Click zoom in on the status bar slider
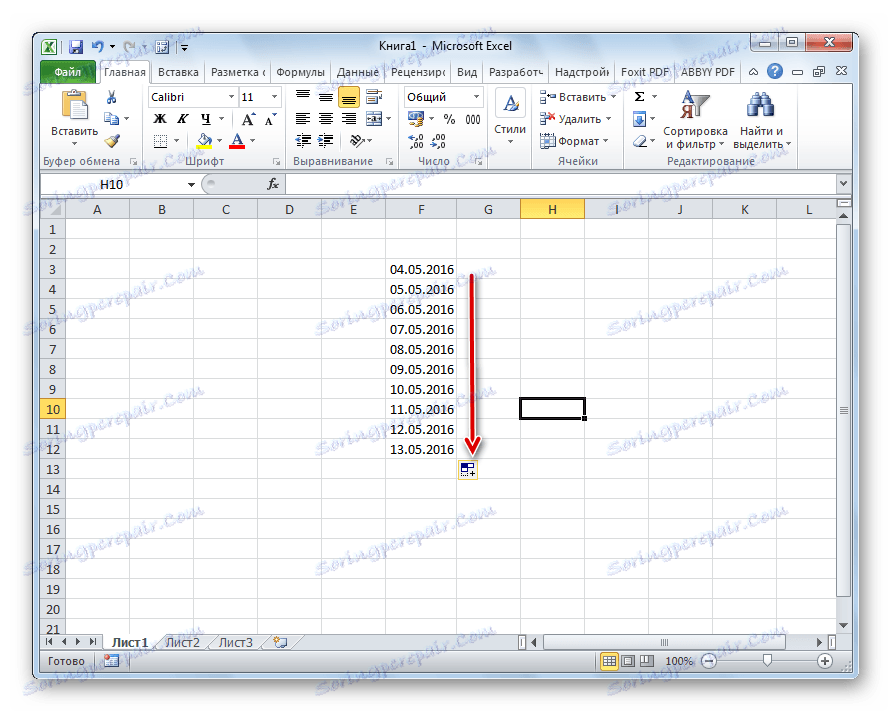 click(x=824, y=661)
